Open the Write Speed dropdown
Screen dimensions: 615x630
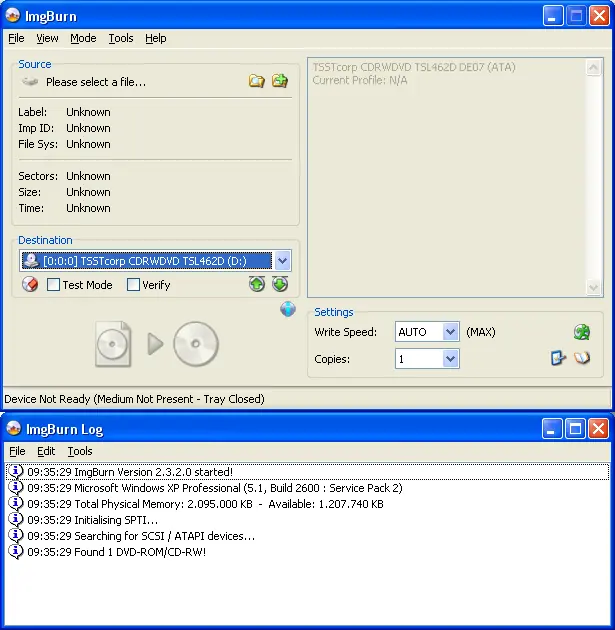point(451,332)
